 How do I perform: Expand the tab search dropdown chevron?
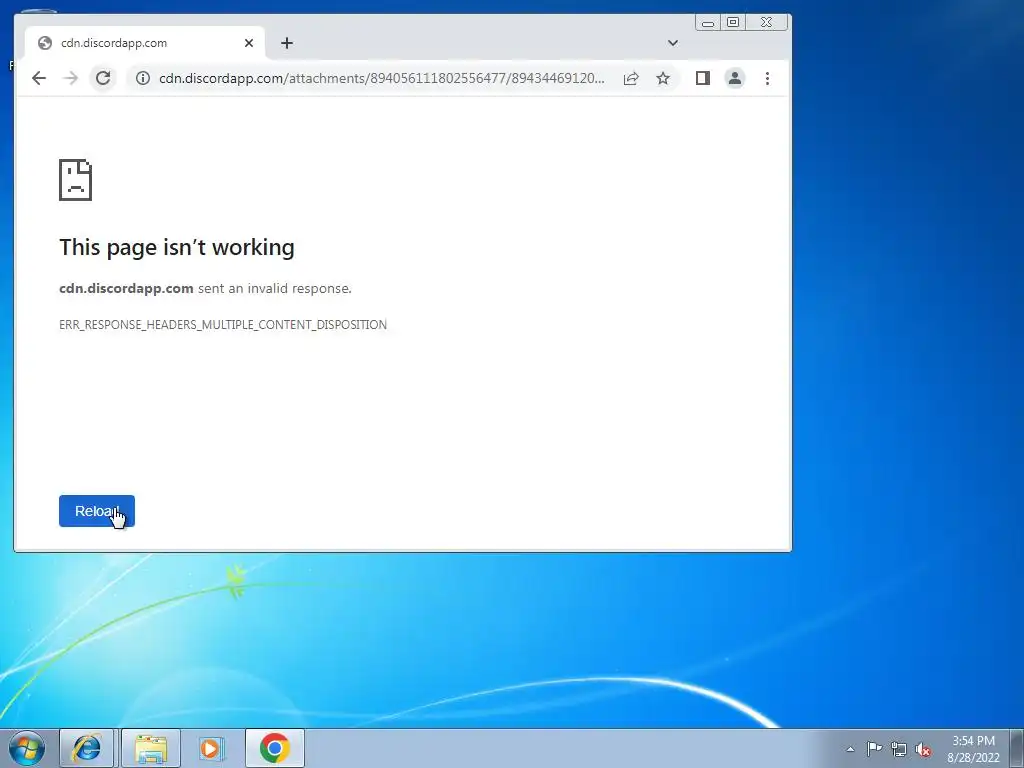click(673, 43)
